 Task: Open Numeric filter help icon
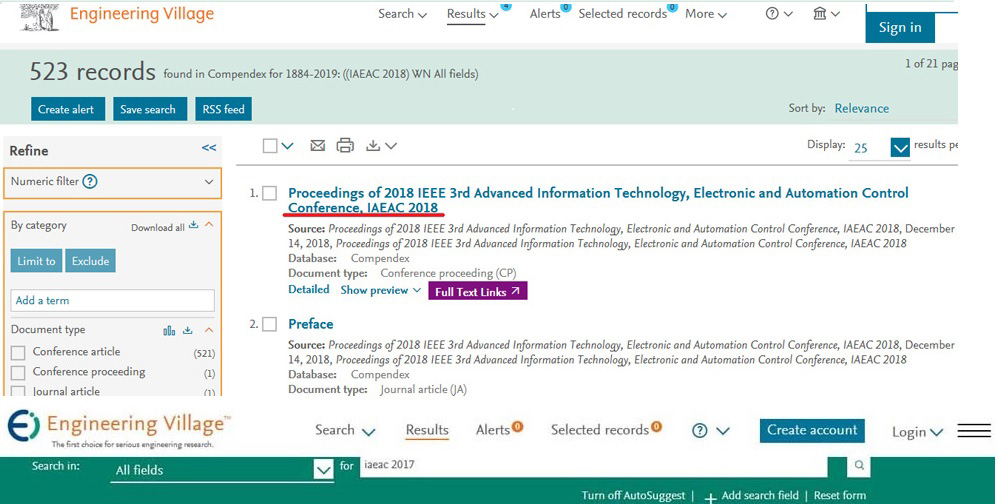coord(90,181)
